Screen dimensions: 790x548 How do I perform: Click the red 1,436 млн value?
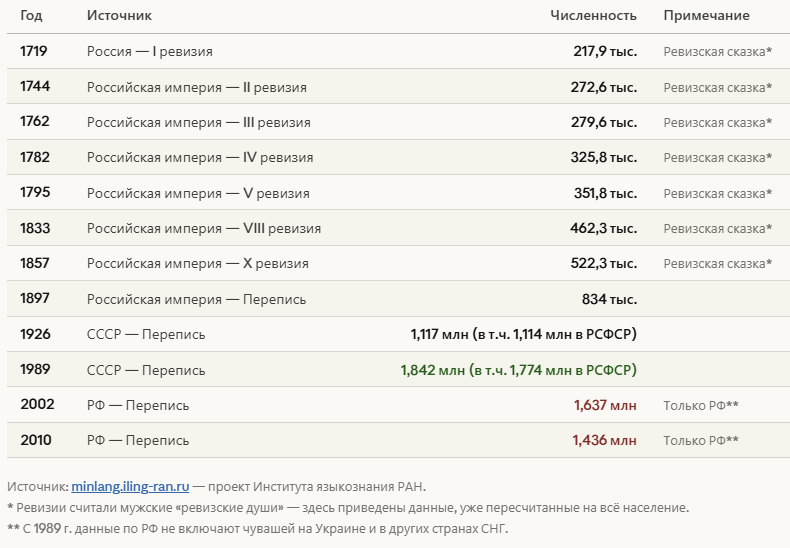(604, 440)
